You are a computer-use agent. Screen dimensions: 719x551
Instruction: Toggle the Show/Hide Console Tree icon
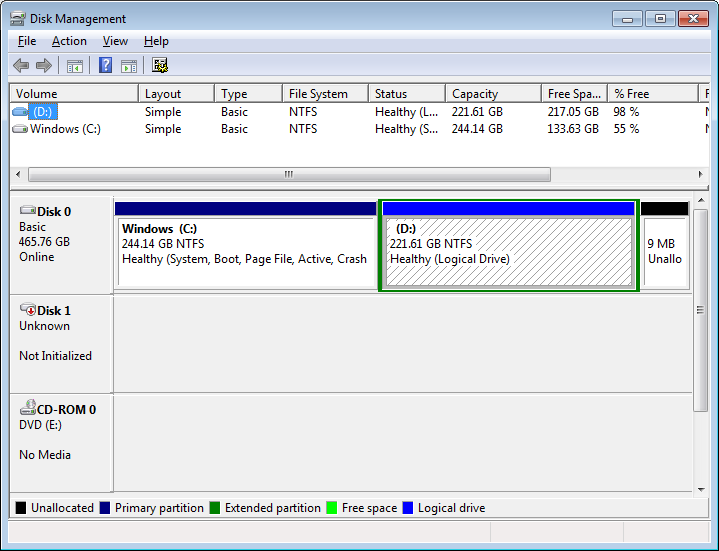[75, 66]
